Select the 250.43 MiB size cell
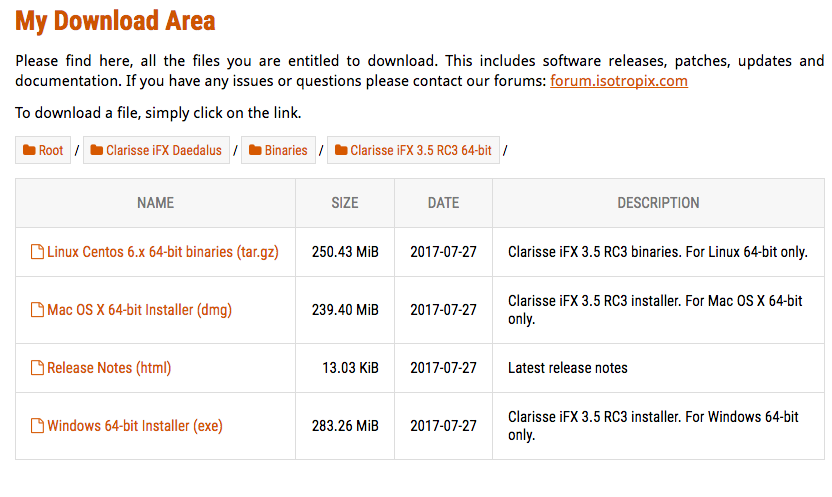 pos(345,252)
